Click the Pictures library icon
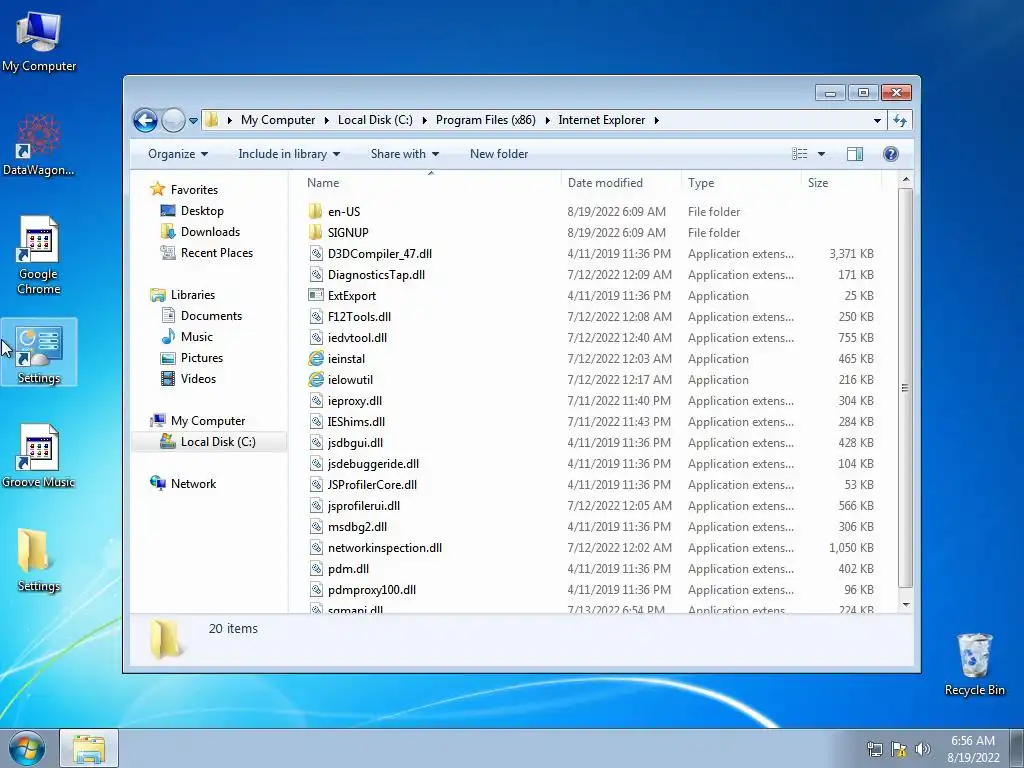 click(x=168, y=358)
